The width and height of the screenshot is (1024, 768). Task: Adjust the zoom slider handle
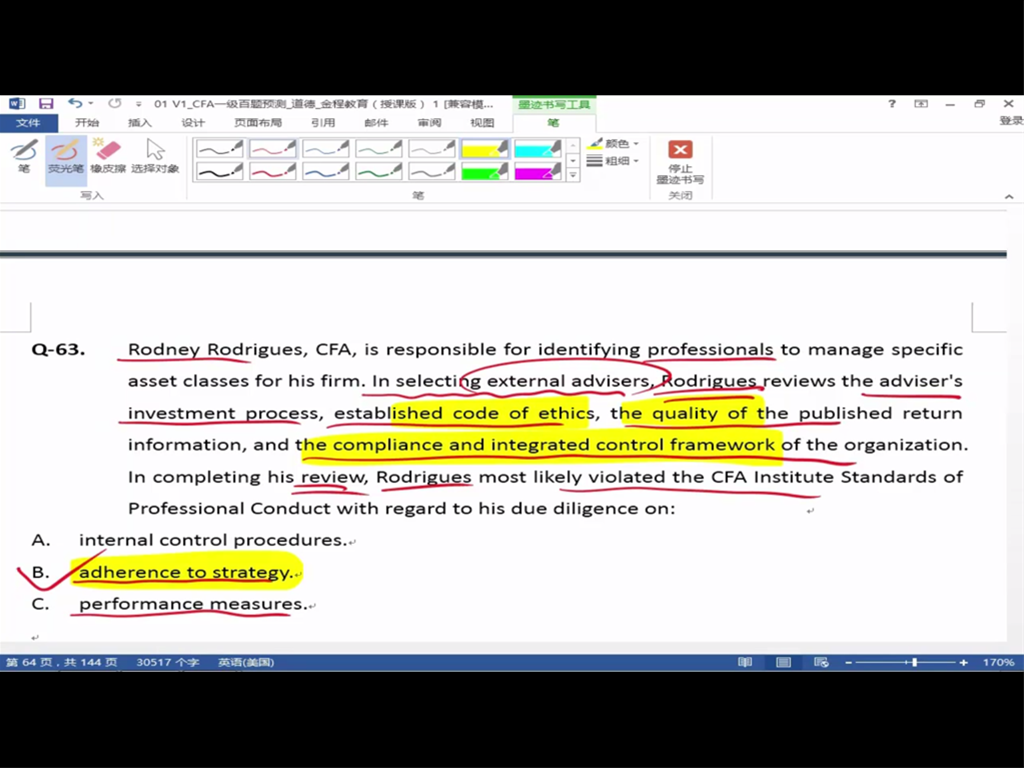[914, 662]
